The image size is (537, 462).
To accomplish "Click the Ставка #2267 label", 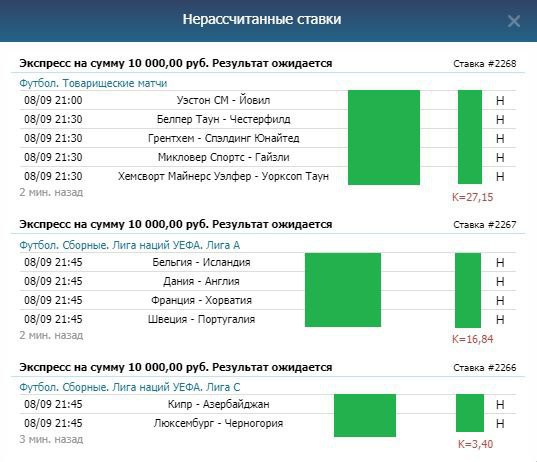I will 484,225.
